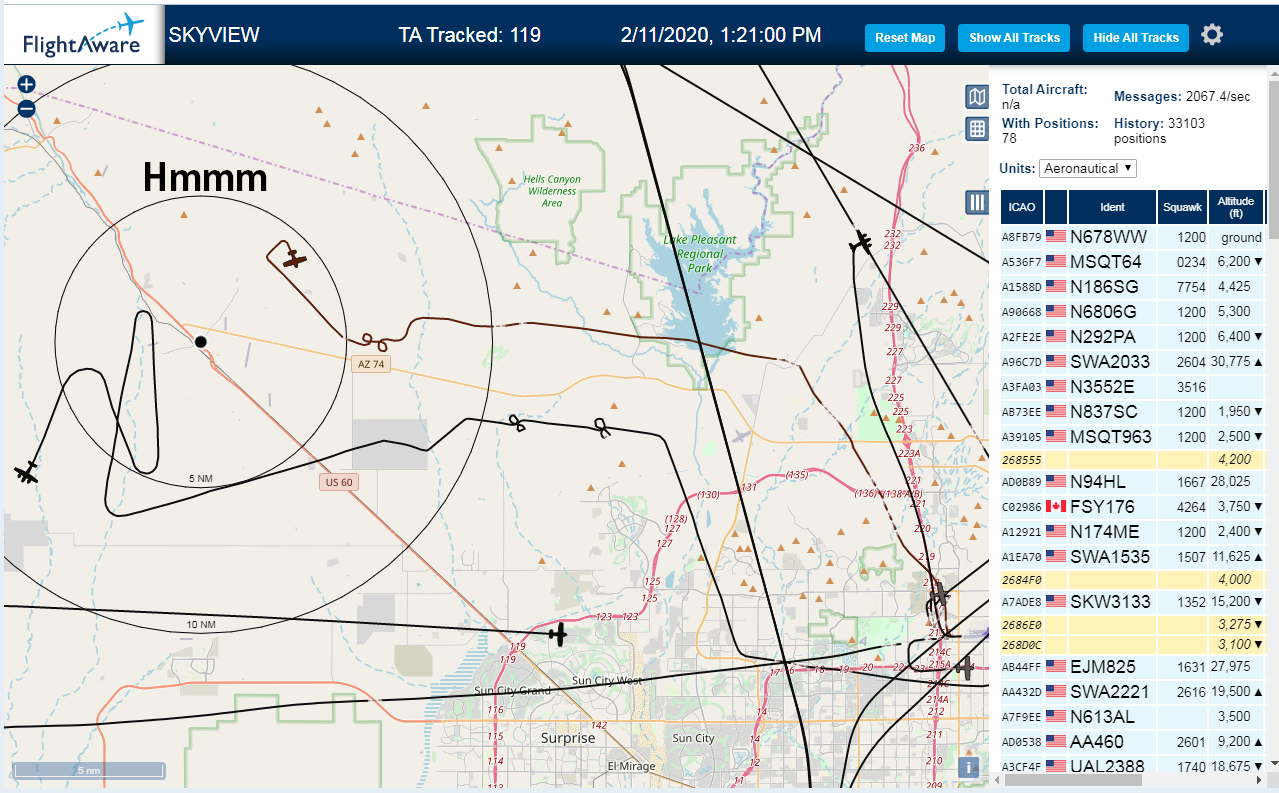Select the N3552E aircraft row
Screen dimensions: 1279x793
1133,387
